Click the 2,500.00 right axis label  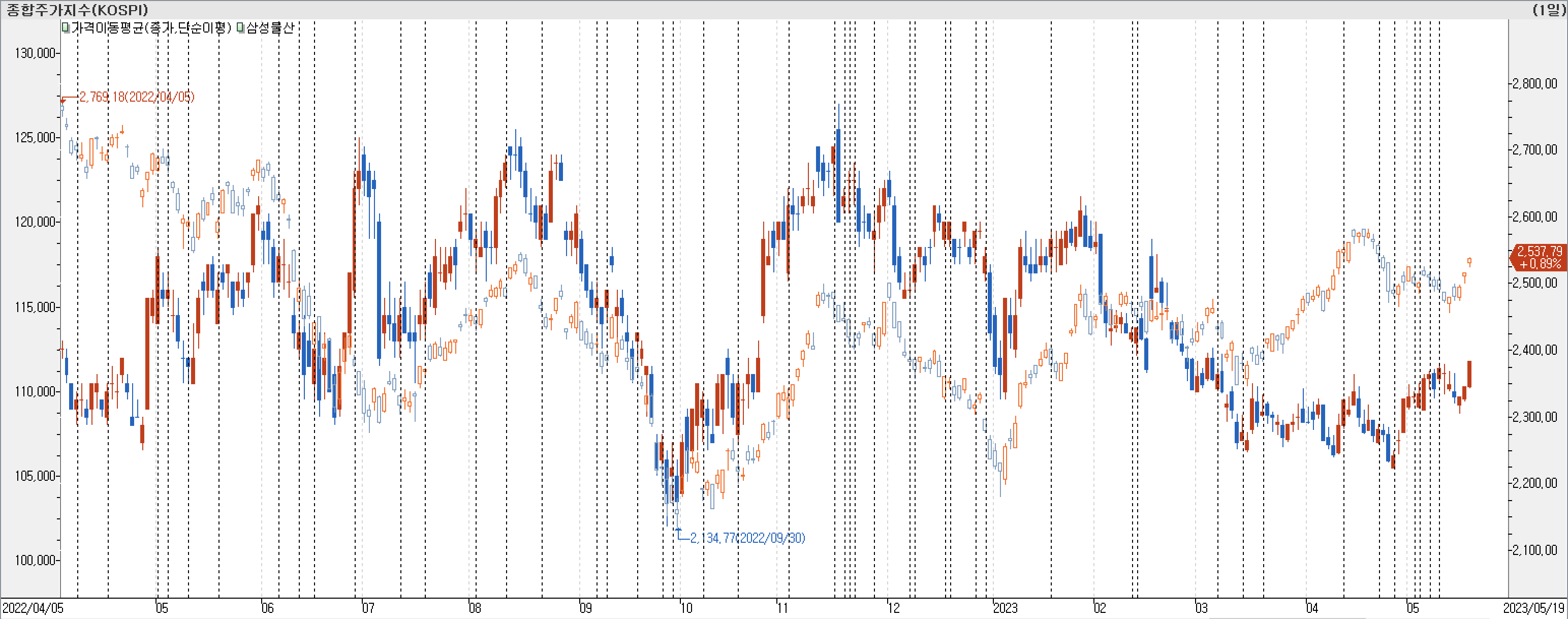pos(1534,283)
